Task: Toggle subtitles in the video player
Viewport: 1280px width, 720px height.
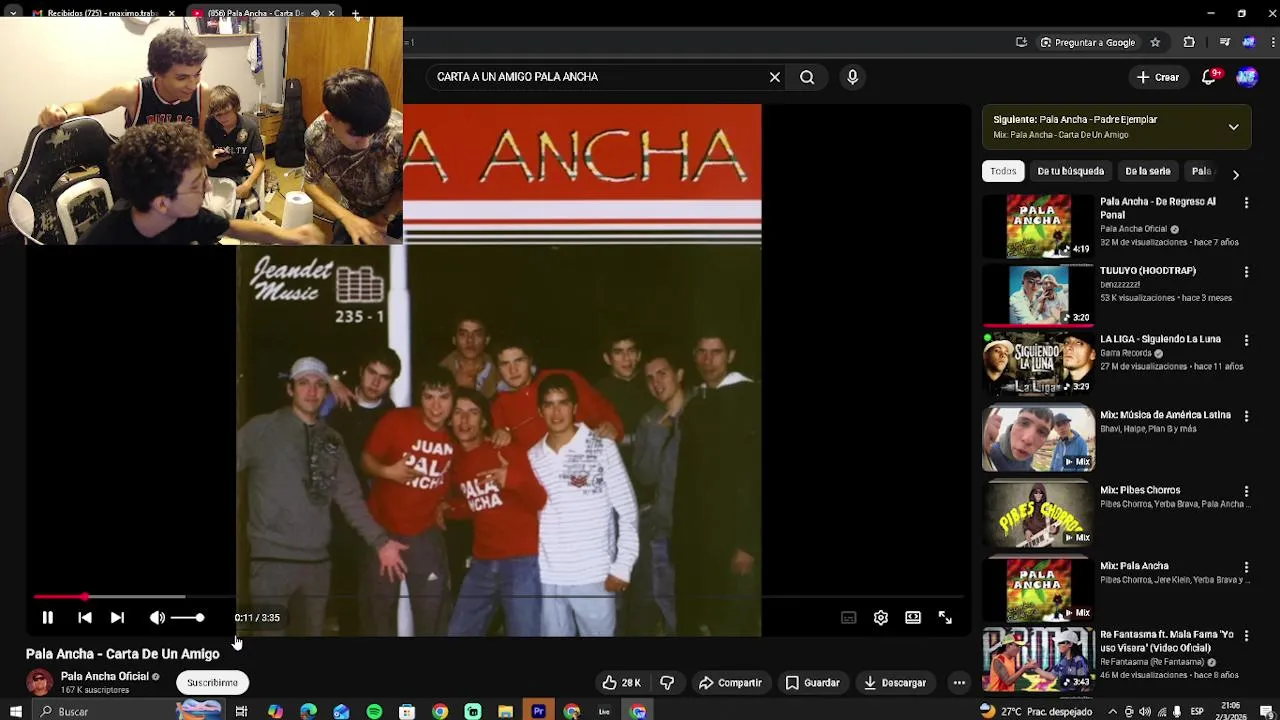Action: 849,618
